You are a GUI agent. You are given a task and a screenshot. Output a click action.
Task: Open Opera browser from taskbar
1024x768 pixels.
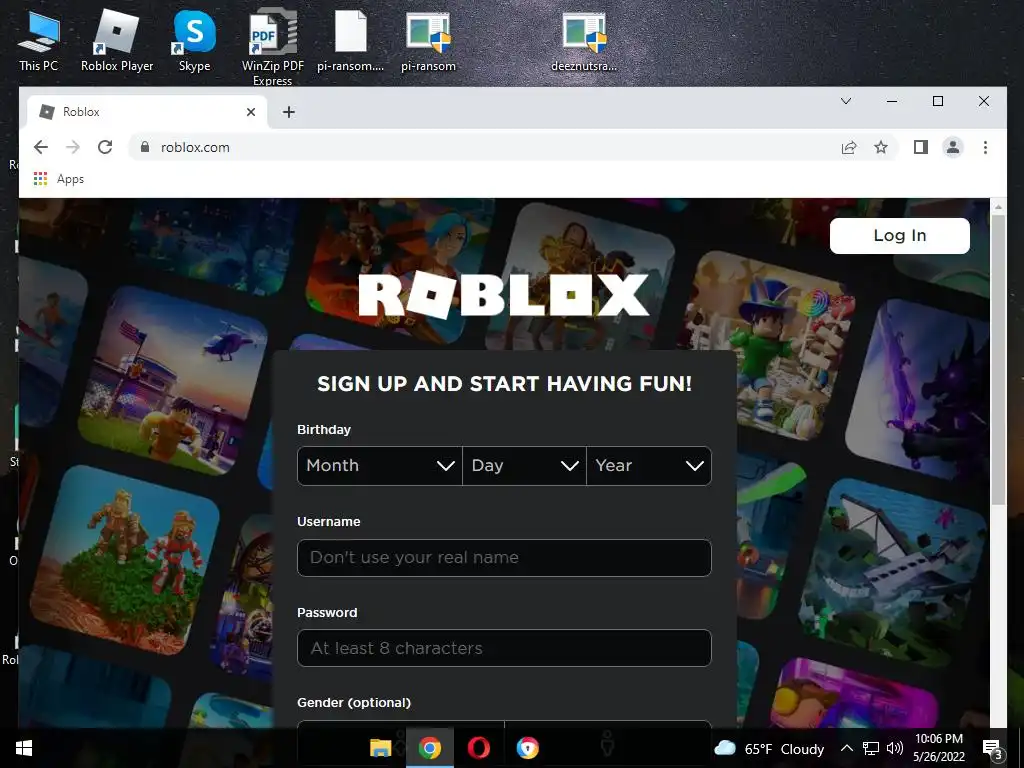[479, 748]
